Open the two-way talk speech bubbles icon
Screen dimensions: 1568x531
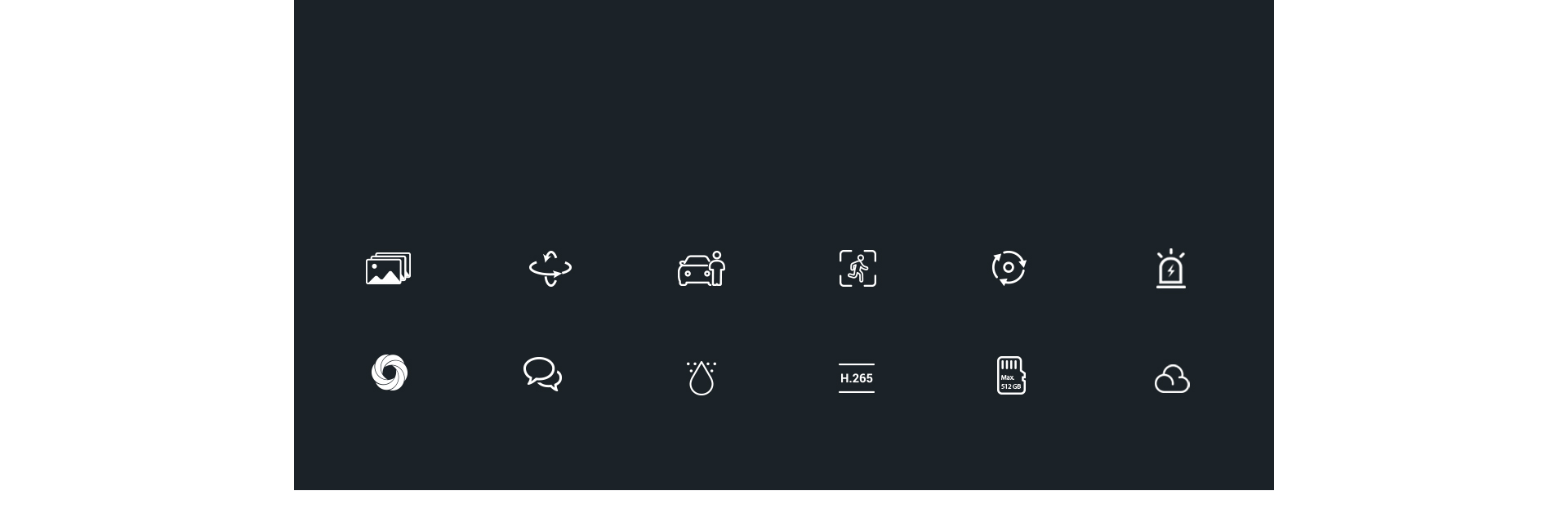coord(543,374)
